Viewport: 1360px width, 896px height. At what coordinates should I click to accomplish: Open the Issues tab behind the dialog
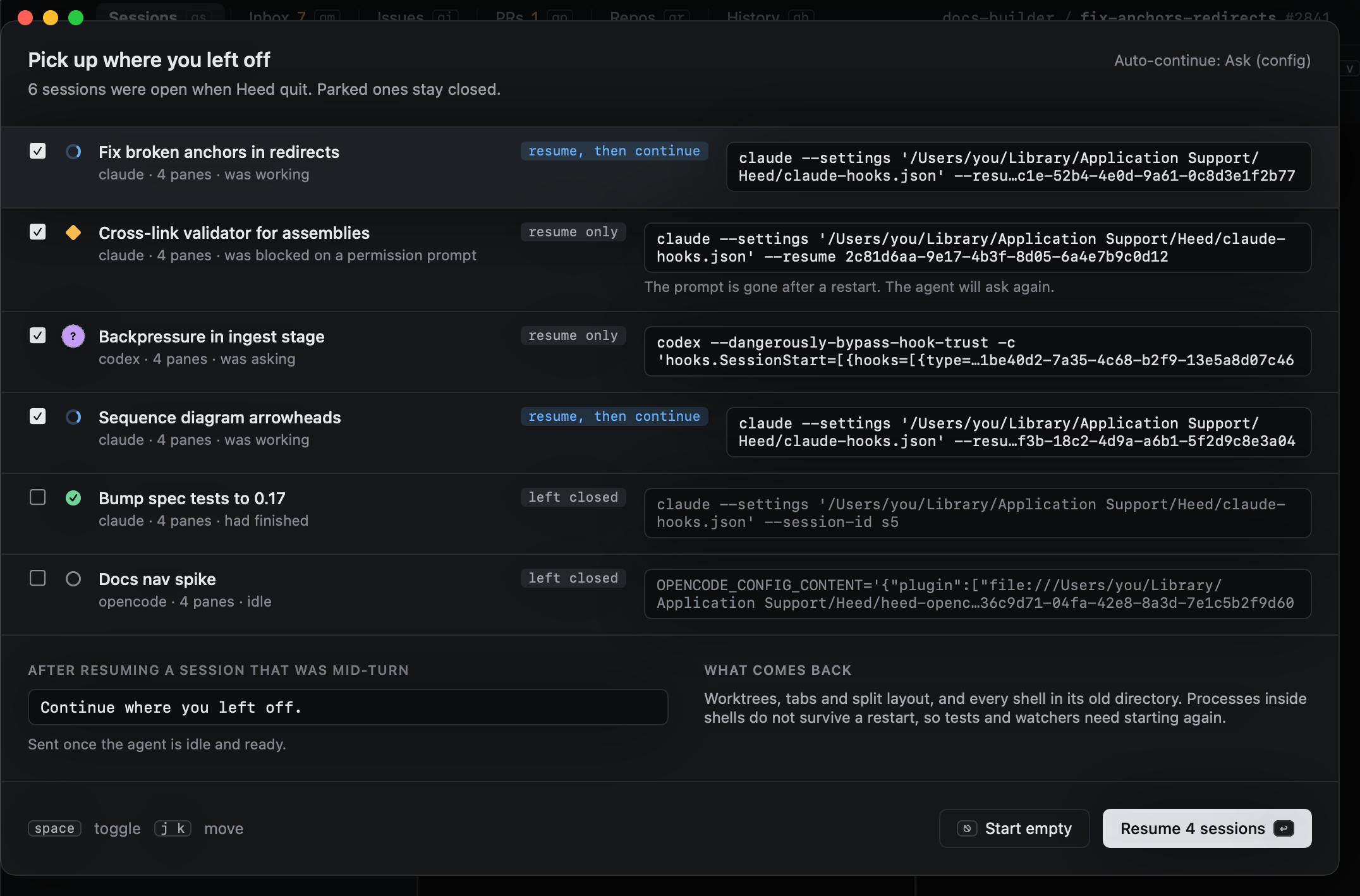(x=417, y=15)
